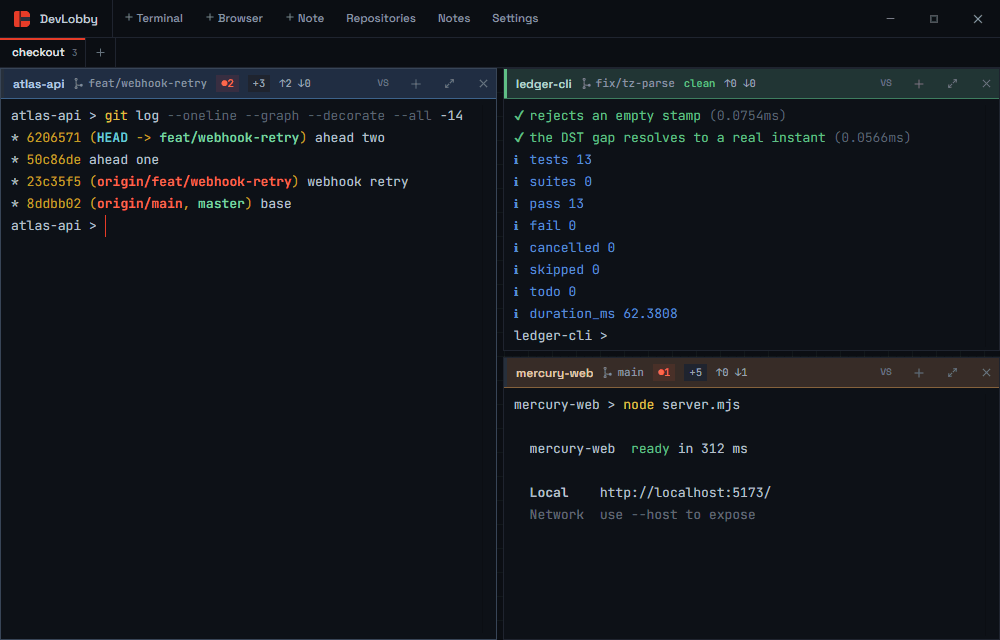Expand the atlas-api pane to fullscreen

450,84
